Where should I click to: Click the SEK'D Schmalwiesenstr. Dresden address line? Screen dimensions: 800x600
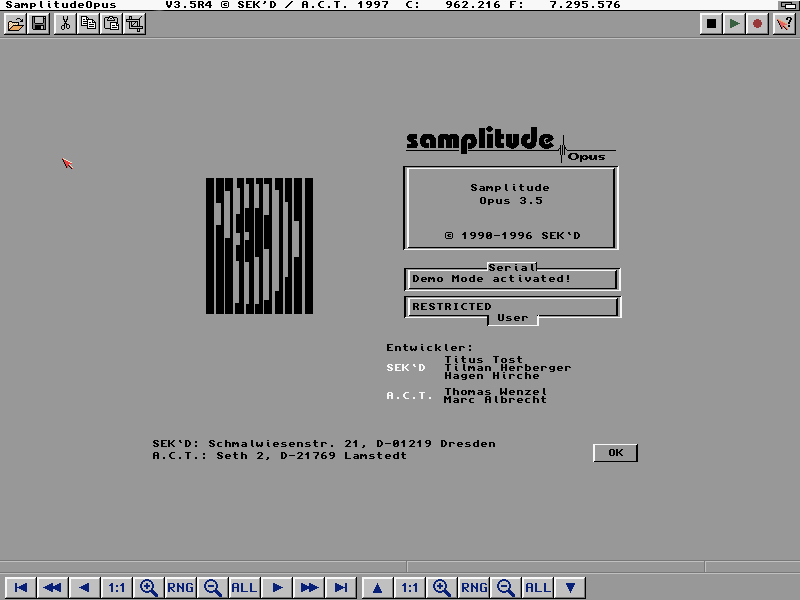pos(323,443)
